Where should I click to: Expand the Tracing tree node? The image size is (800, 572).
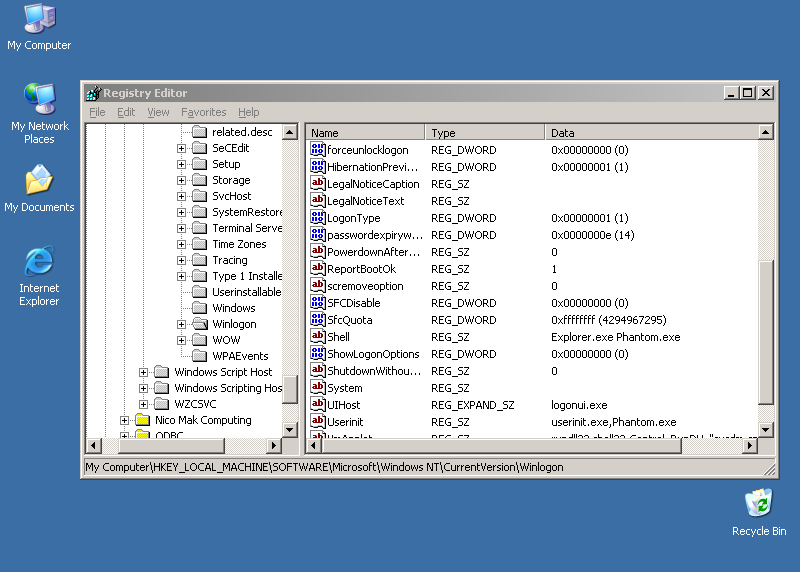click(181, 260)
